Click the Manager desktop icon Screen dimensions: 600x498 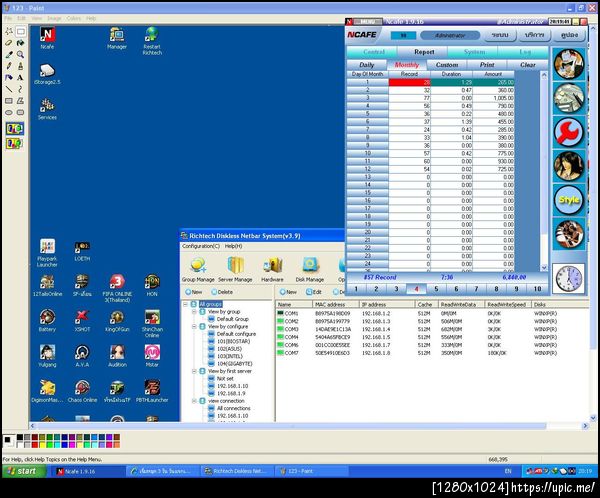[x=117, y=38]
